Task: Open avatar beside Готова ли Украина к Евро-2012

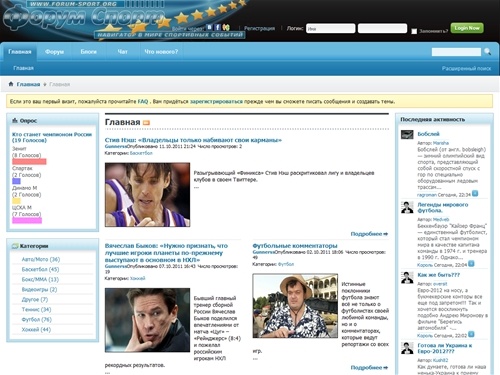Action: click(x=407, y=348)
